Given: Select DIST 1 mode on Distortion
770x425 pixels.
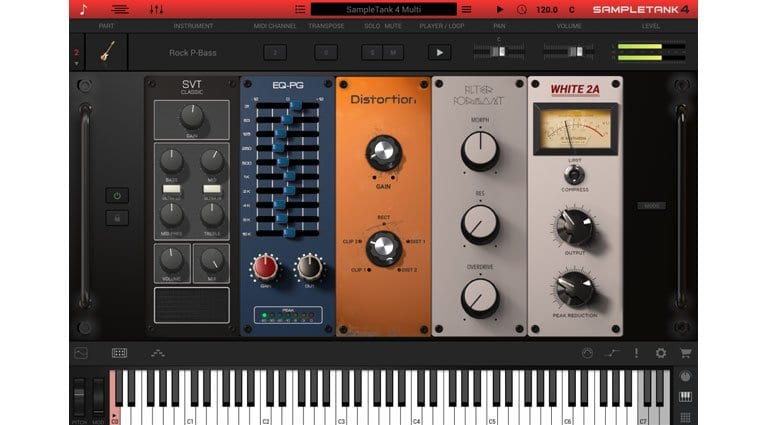Looking at the screenshot, I should click(415, 242).
